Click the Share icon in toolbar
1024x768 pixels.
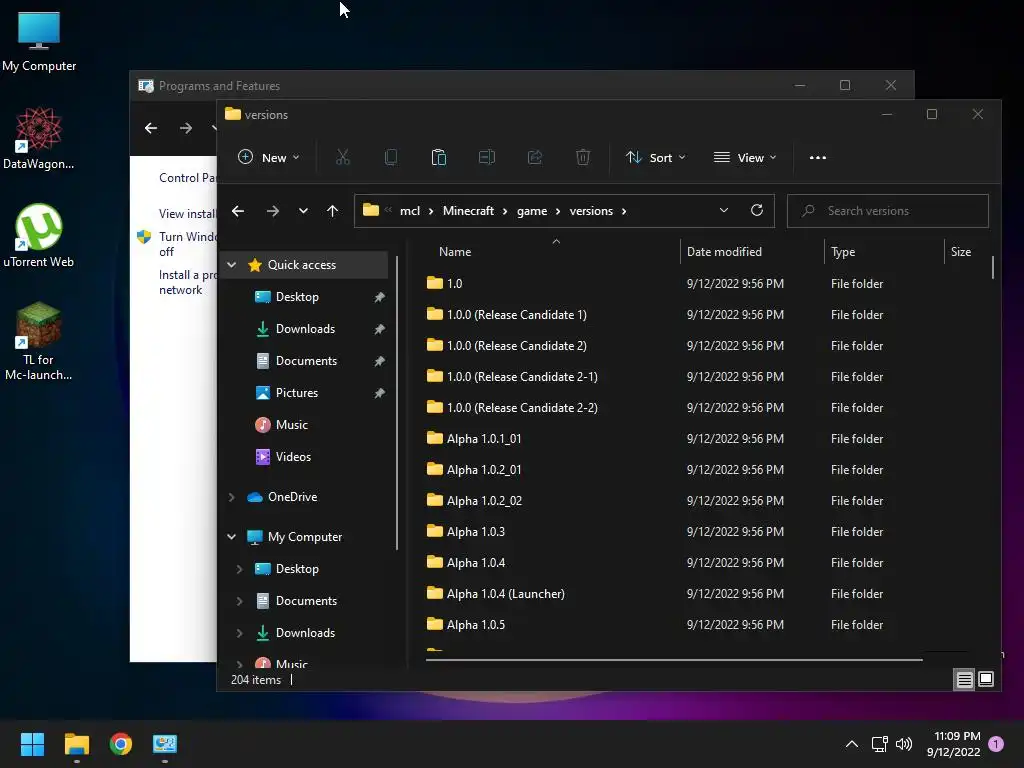(535, 157)
